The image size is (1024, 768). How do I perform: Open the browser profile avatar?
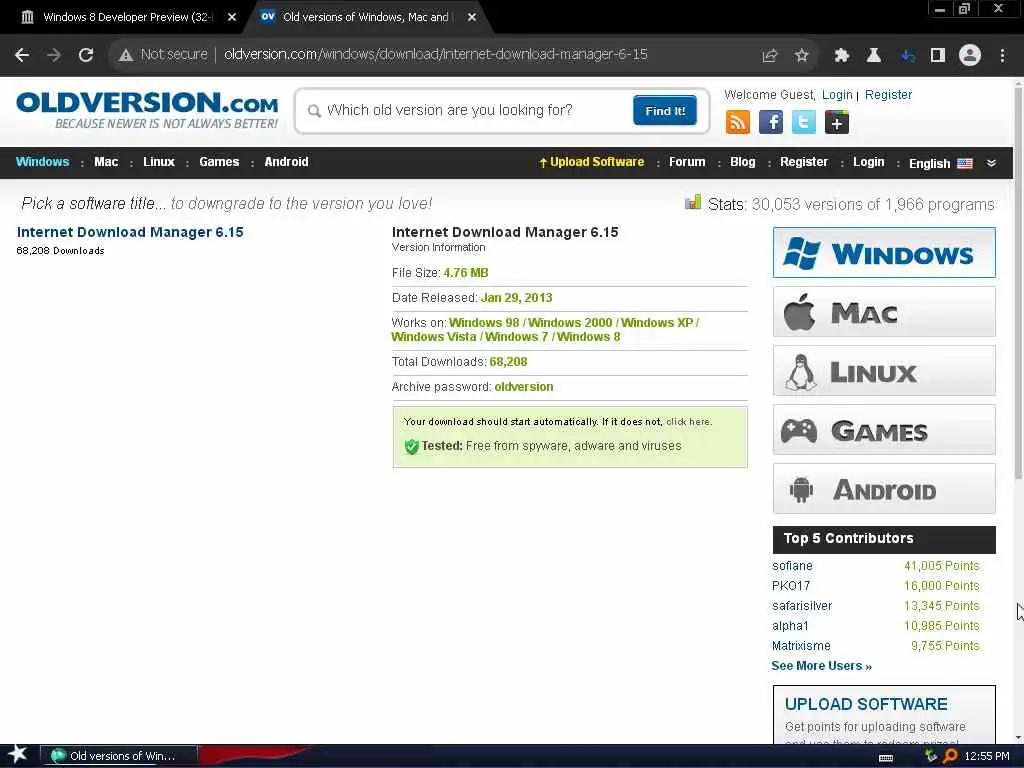[x=970, y=55]
